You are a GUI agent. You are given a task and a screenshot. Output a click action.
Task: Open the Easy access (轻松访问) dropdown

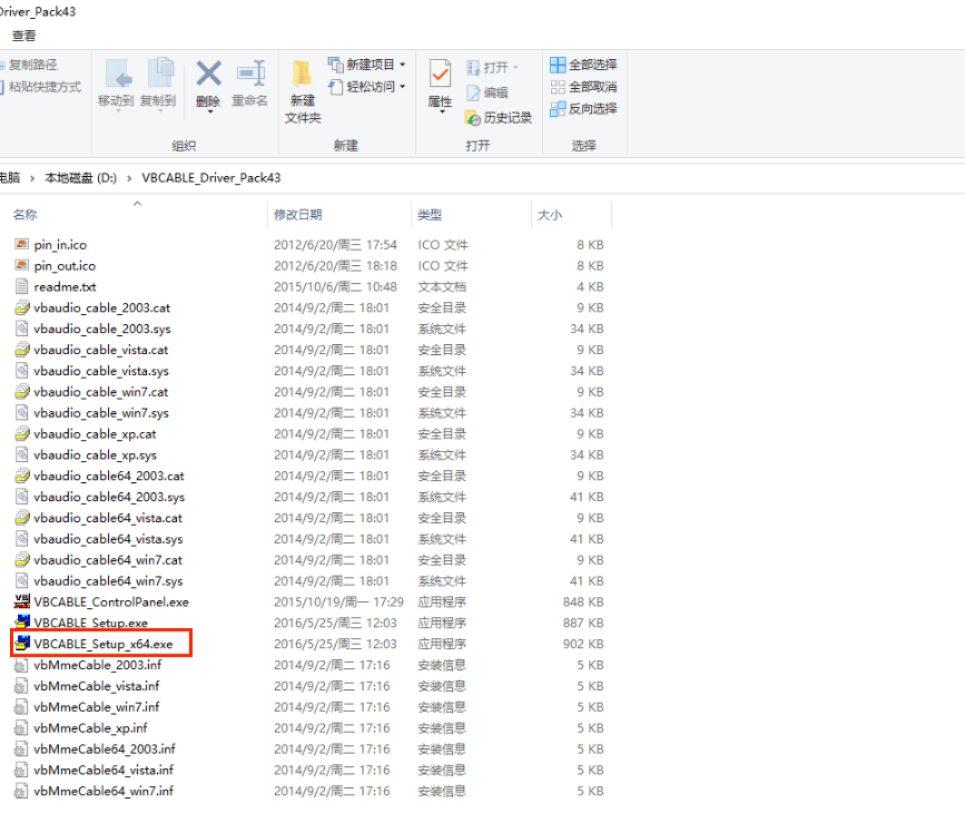click(x=367, y=87)
